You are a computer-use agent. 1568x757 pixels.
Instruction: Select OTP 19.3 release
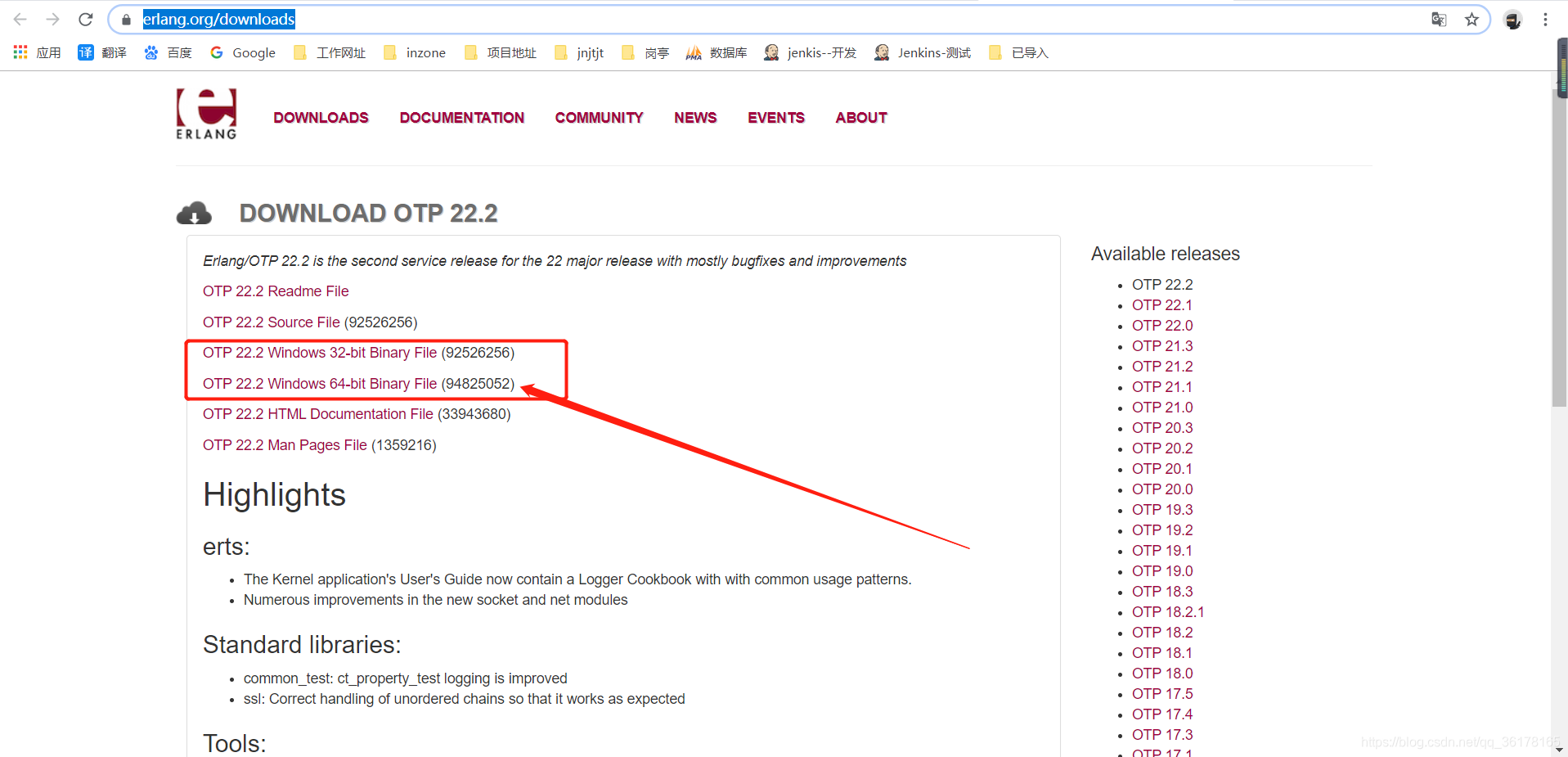pyautogui.click(x=1162, y=510)
